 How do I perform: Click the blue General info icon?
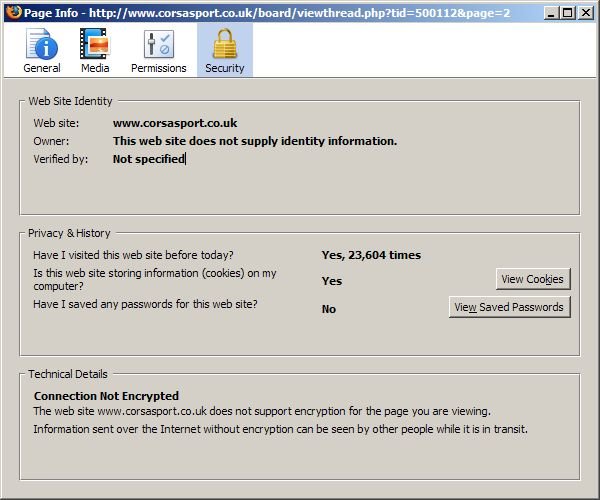coord(42,44)
